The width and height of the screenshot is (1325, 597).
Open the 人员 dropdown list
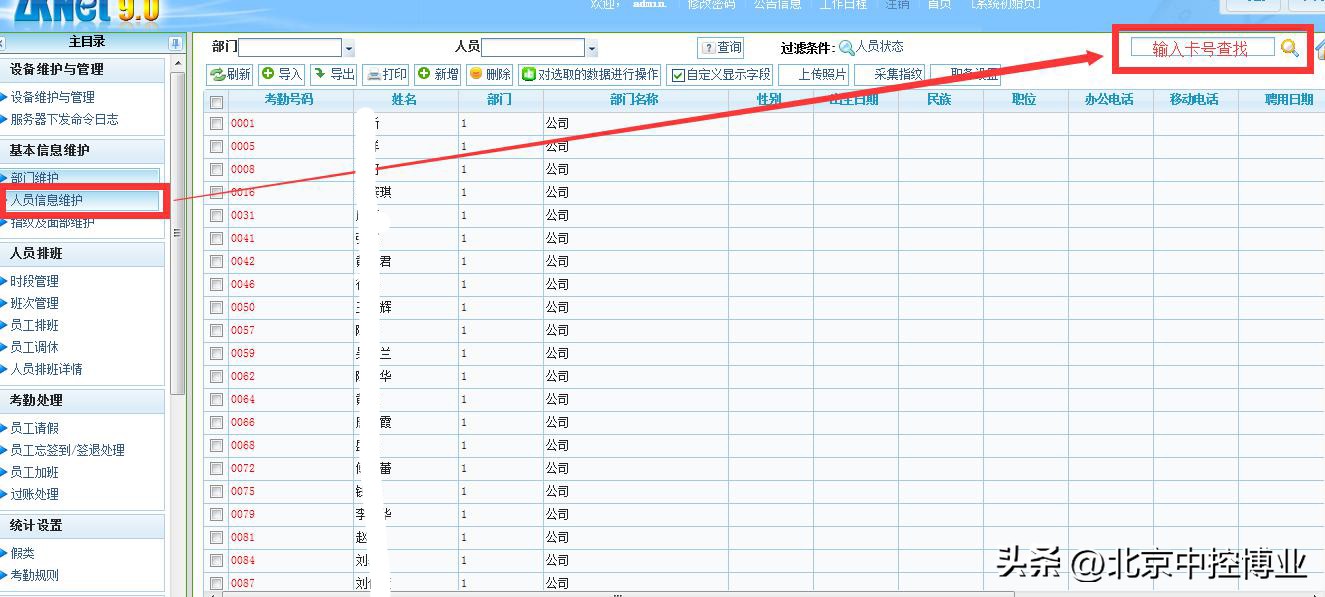coord(592,46)
